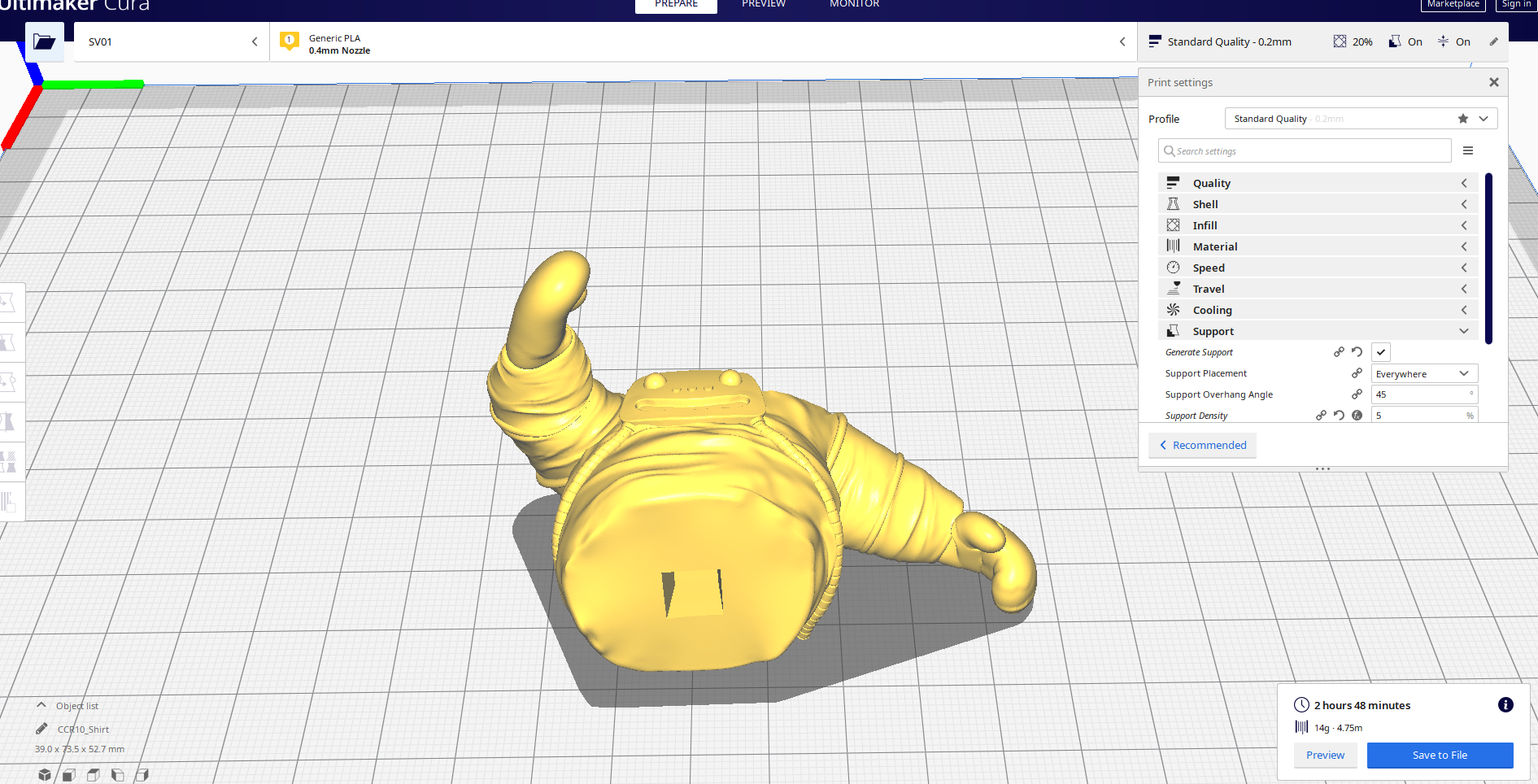The image size is (1538, 784).
Task: Expand the Cooling settings category
Action: (1318, 310)
